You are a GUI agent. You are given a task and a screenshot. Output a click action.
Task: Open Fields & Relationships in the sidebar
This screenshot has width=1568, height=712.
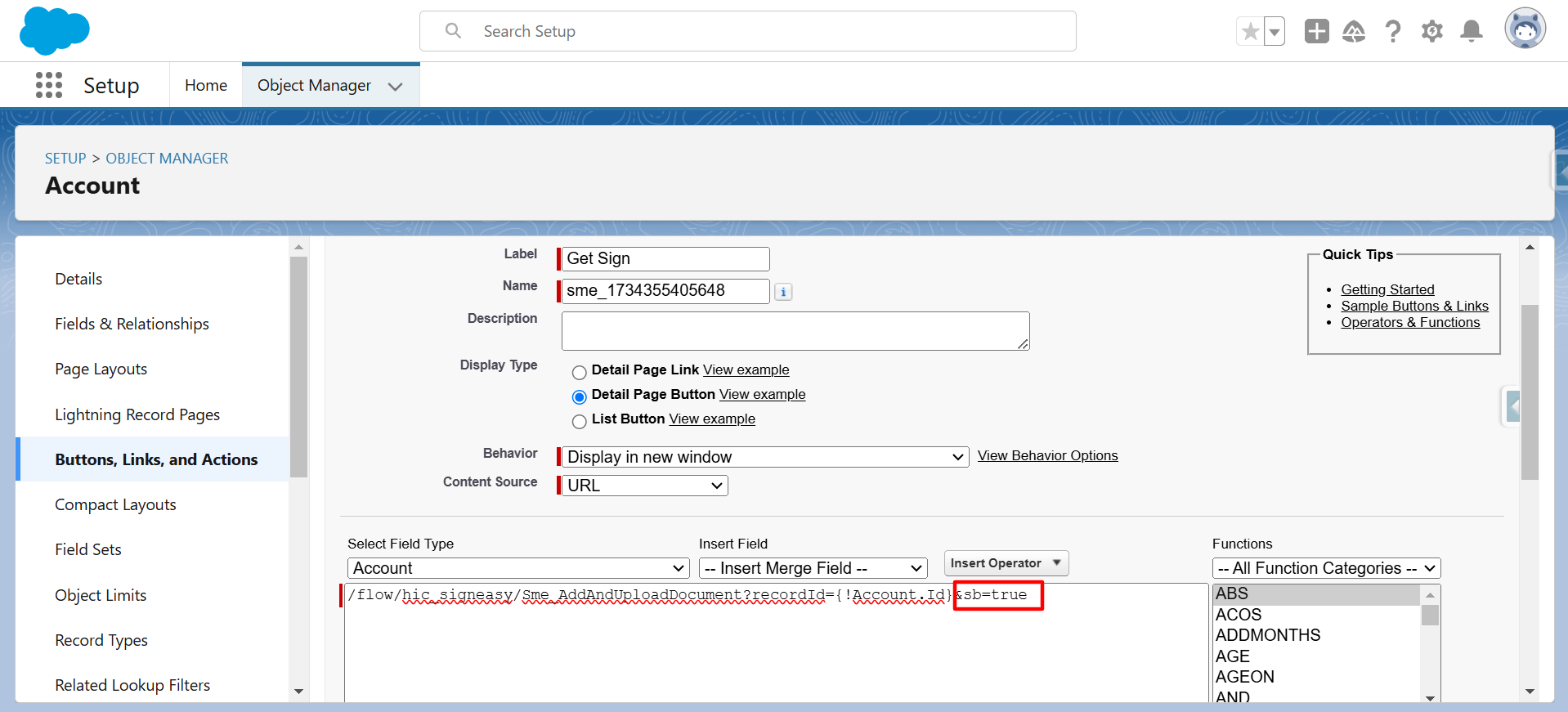click(x=132, y=324)
